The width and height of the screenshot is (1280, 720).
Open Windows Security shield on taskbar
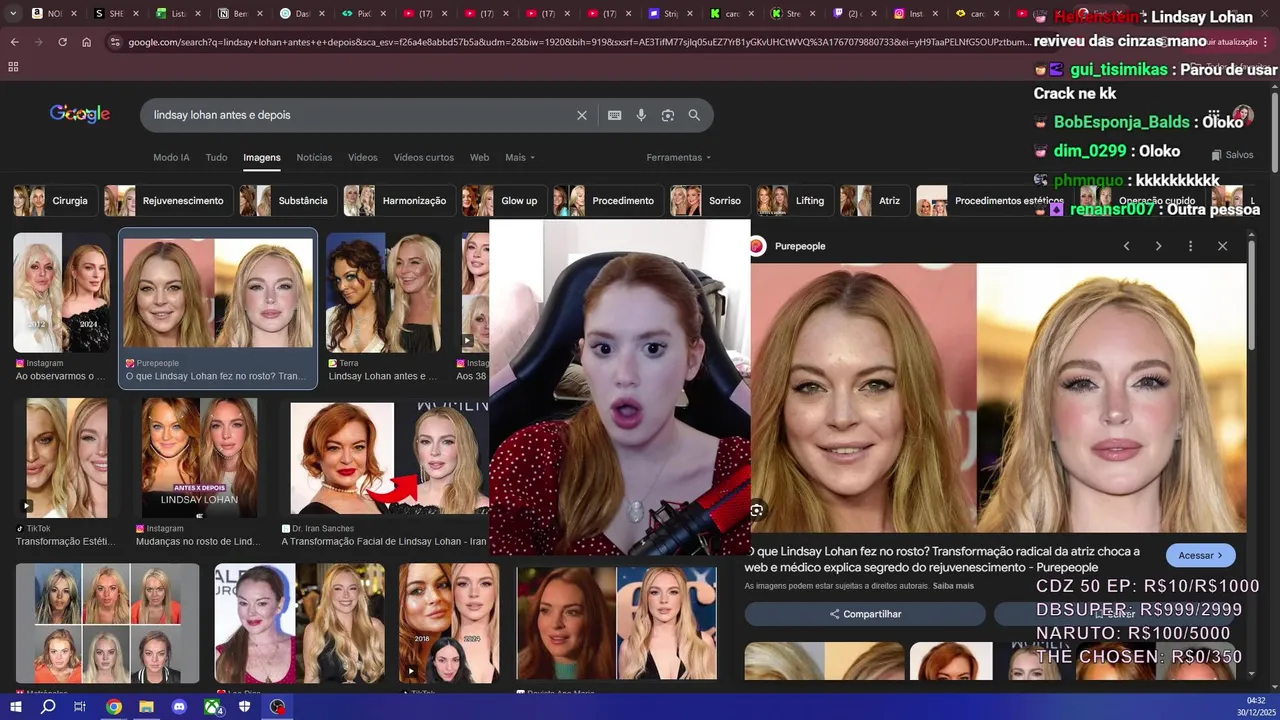coord(245,707)
